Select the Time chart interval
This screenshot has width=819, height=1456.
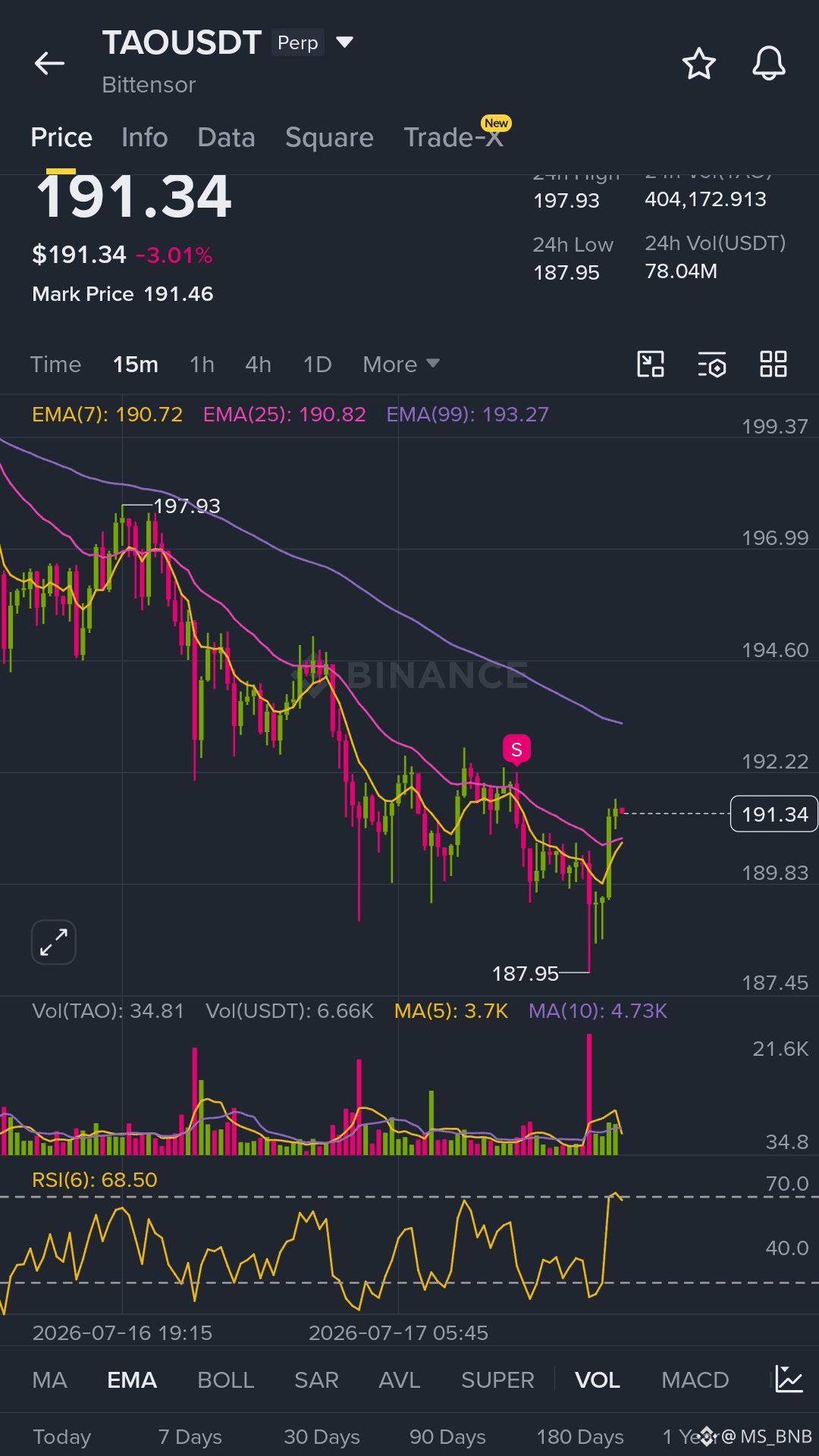[55, 365]
